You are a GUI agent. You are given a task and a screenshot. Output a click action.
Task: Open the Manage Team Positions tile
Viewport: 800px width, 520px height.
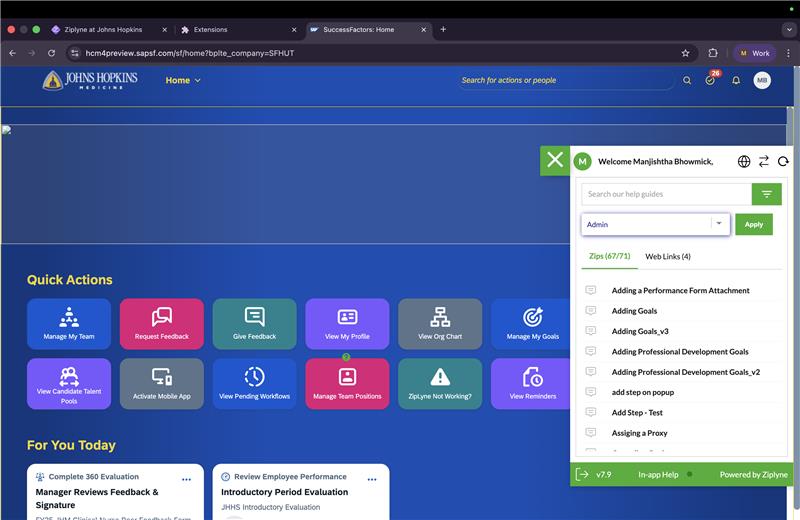(x=347, y=384)
